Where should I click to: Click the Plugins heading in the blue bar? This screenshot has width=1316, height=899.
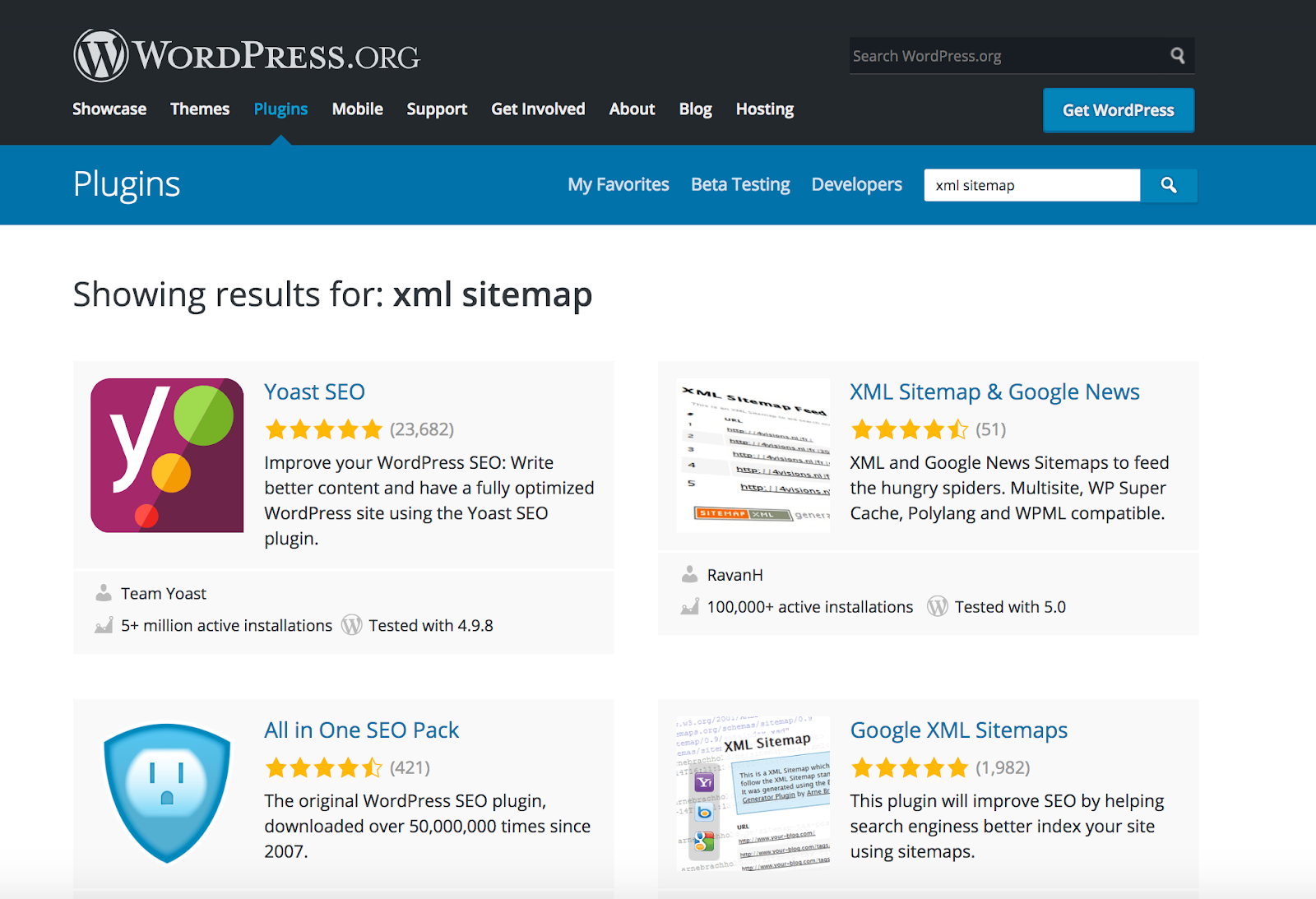click(x=127, y=185)
